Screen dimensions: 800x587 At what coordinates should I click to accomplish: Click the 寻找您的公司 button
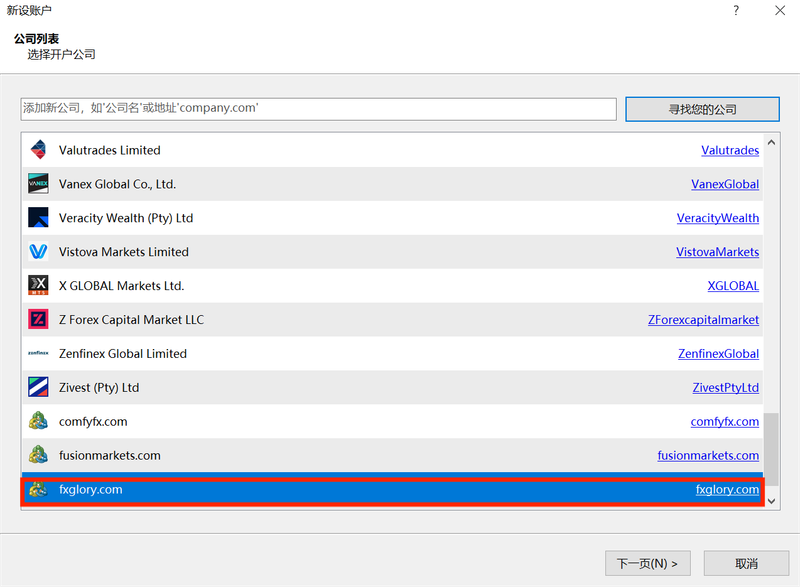tap(702, 109)
